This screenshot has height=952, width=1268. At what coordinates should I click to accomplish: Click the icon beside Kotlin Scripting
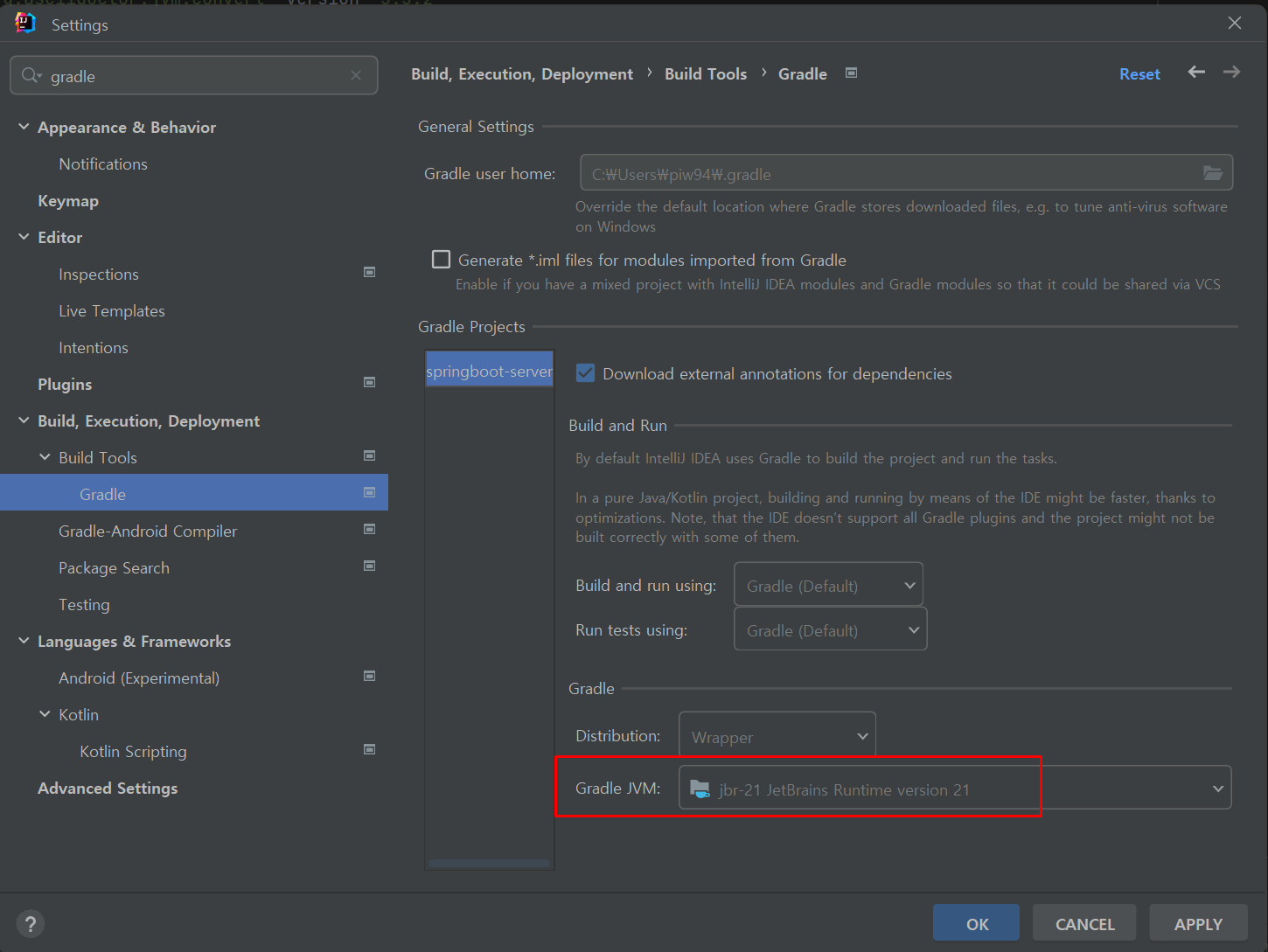tap(370, 750)
